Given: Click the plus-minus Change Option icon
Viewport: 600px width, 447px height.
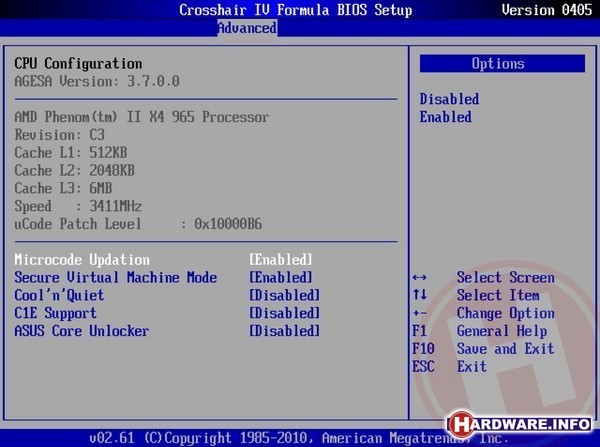Looking at the screenshot, I should tap(420, 313).
